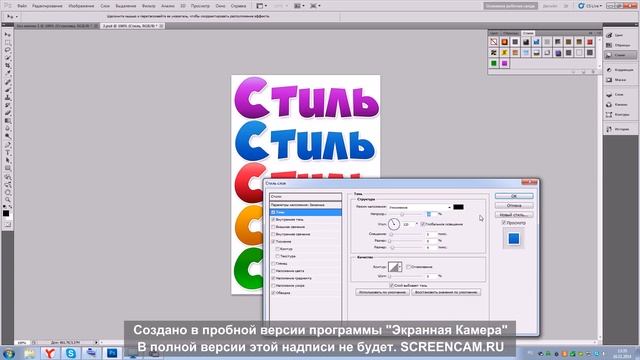
Task: Enable the Глянец checkbox
Action: 273,264
